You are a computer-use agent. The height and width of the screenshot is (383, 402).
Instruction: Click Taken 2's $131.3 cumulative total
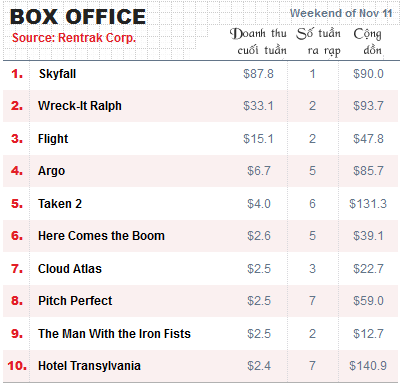(368, 203)
